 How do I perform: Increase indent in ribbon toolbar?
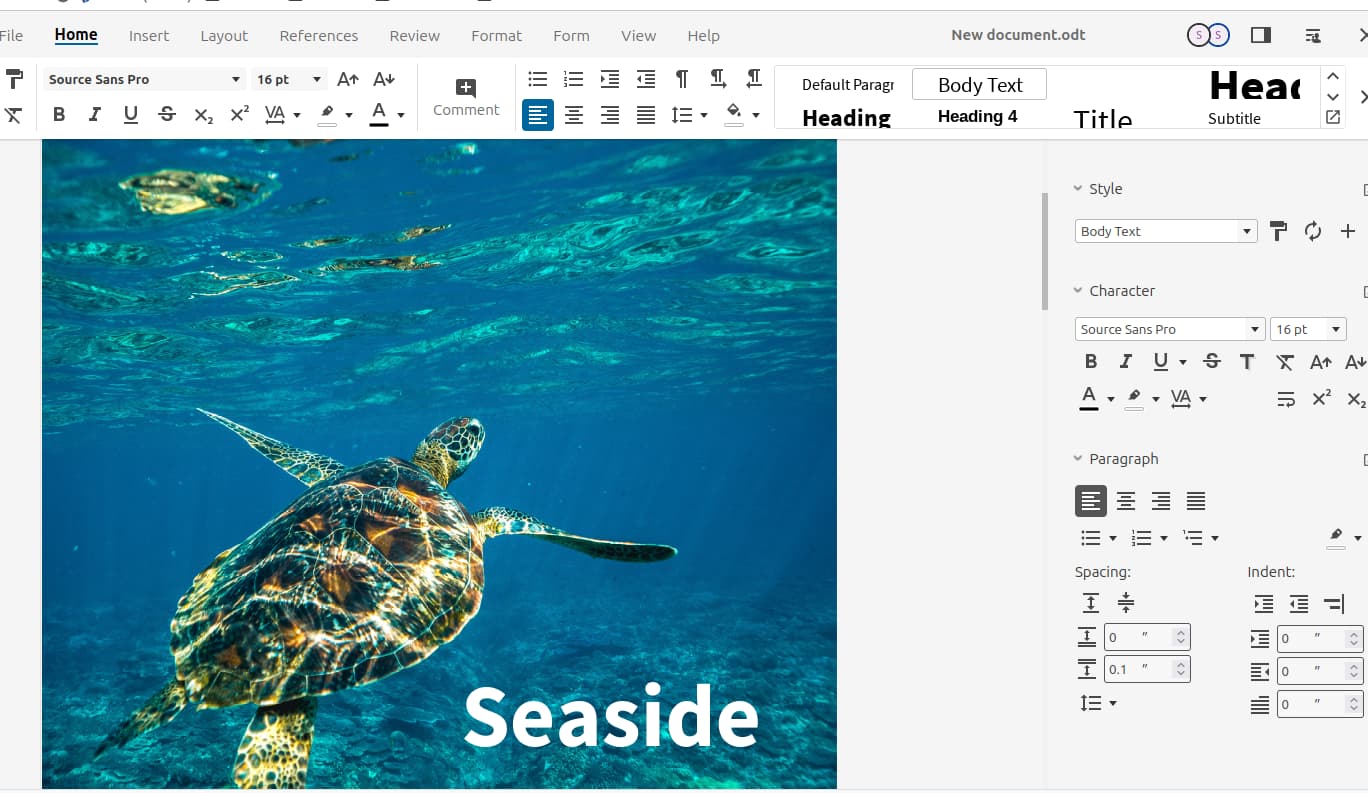[610, 79]
